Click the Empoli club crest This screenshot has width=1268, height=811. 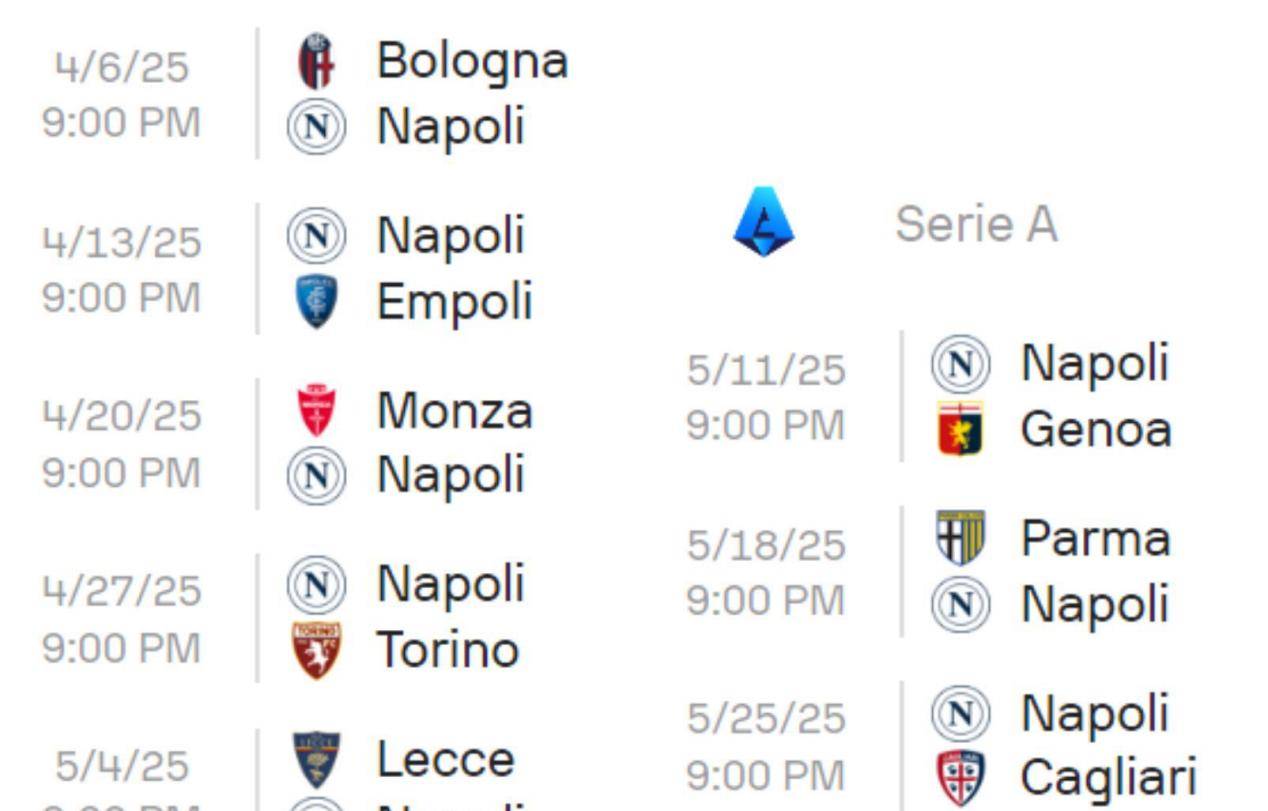pyautogui.click(x=316, y=301)
